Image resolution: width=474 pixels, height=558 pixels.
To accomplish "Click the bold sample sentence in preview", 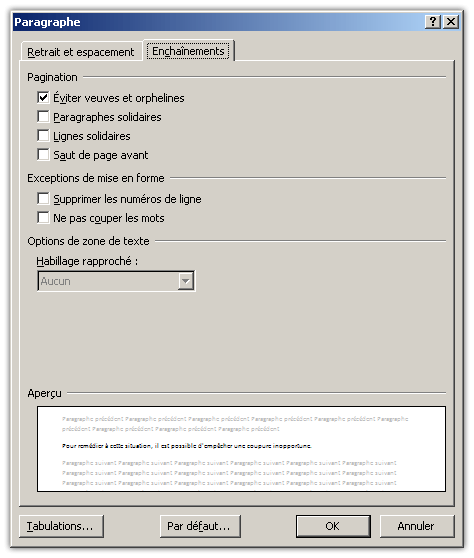I will [x=186, y=446].
